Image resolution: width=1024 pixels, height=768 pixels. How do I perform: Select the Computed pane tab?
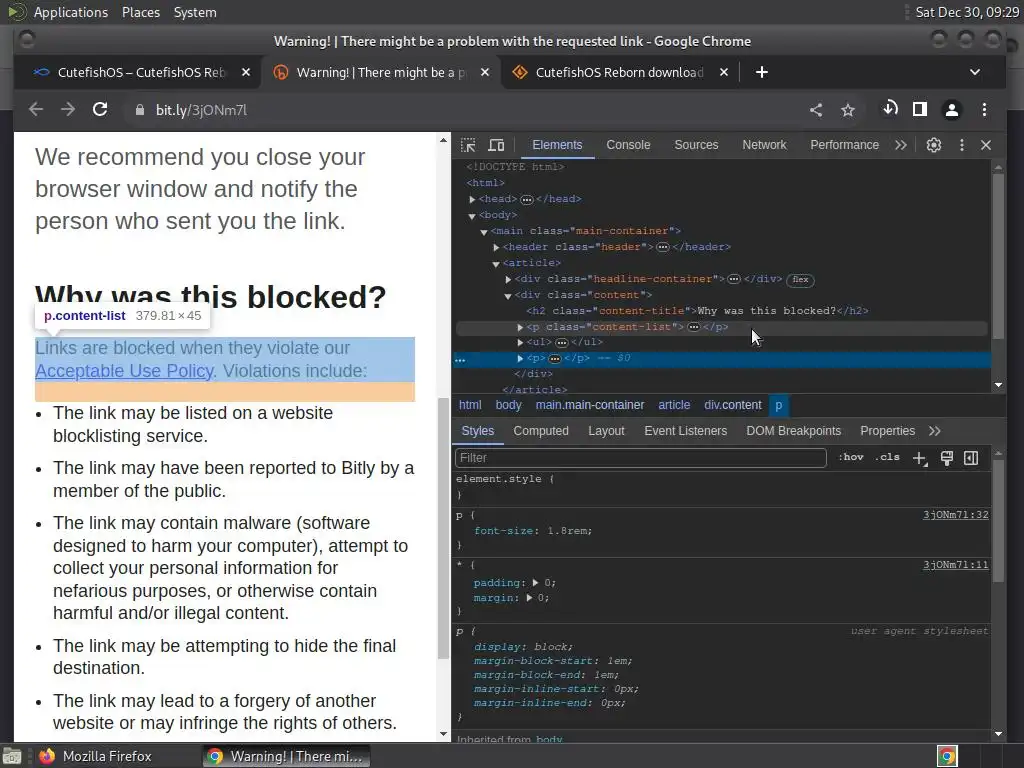point(541,431)
